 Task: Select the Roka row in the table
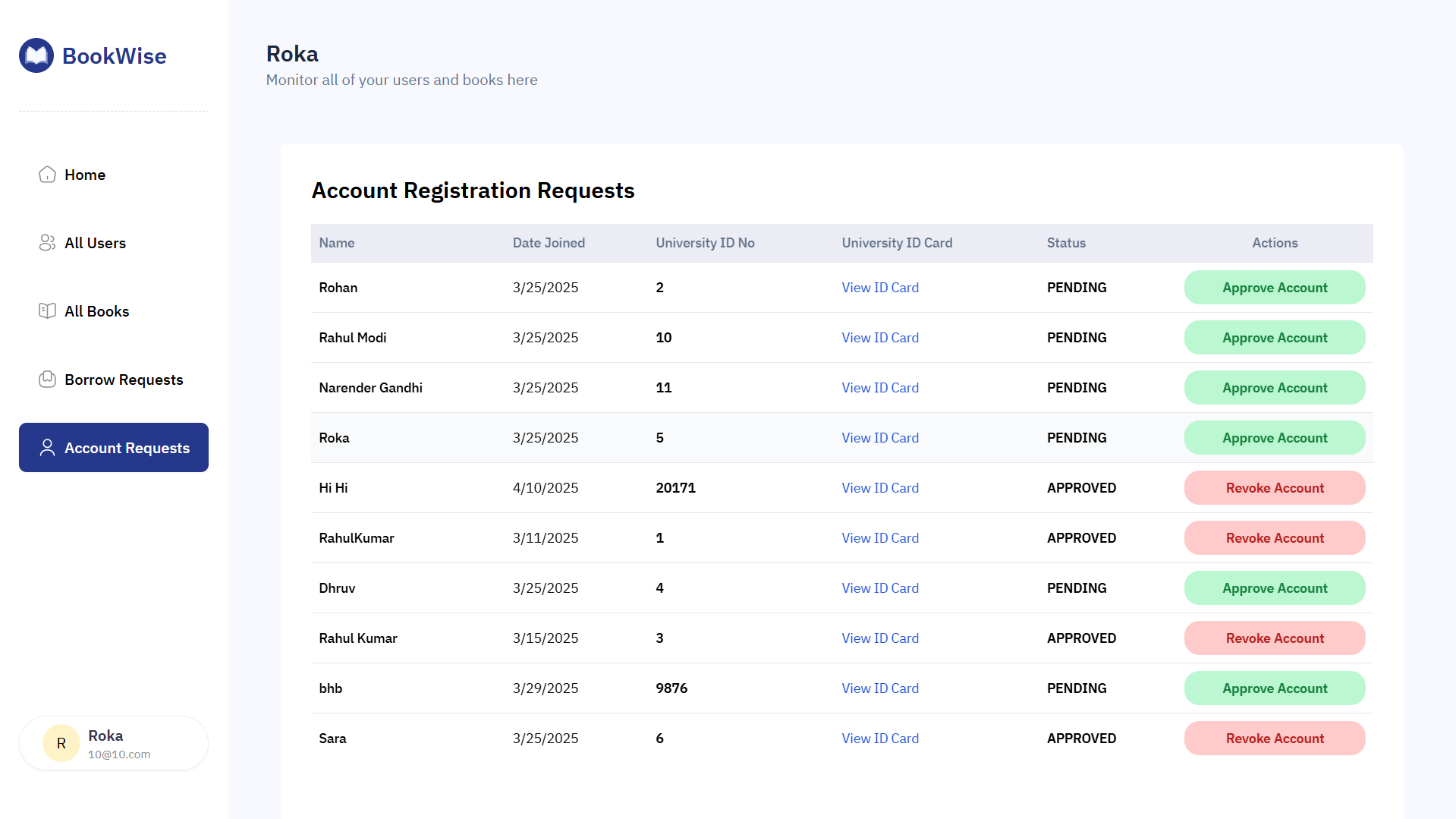[x=531, y=437]
